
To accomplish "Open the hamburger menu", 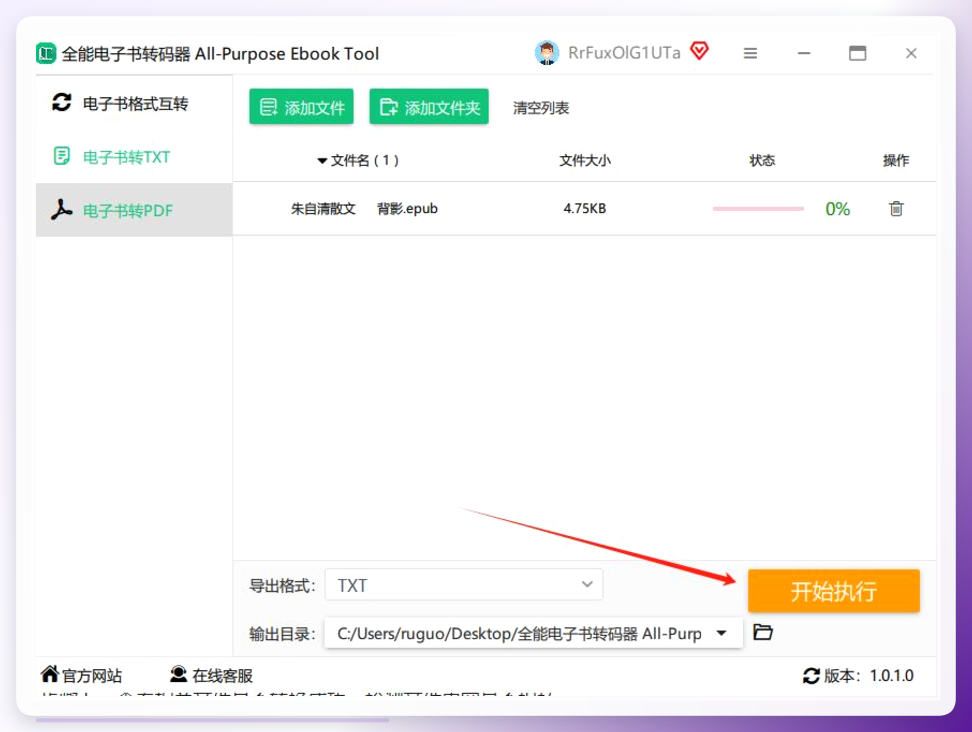I will pyautogui.click(x=750, y=53).
